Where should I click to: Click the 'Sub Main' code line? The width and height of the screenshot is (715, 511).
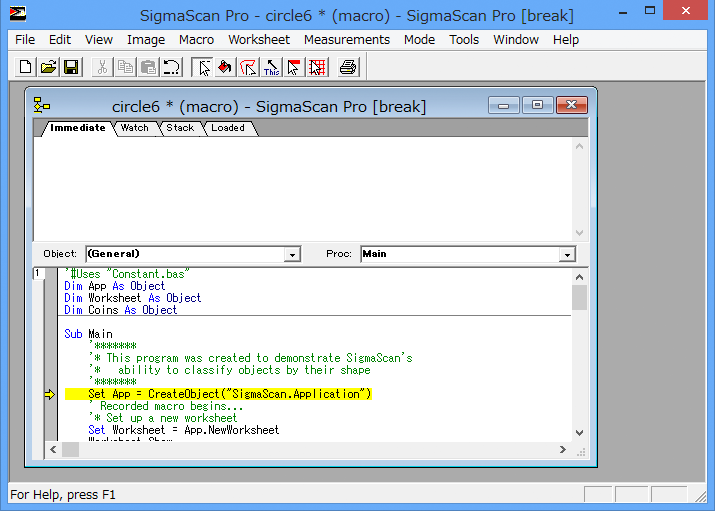(x=88, y=334)
